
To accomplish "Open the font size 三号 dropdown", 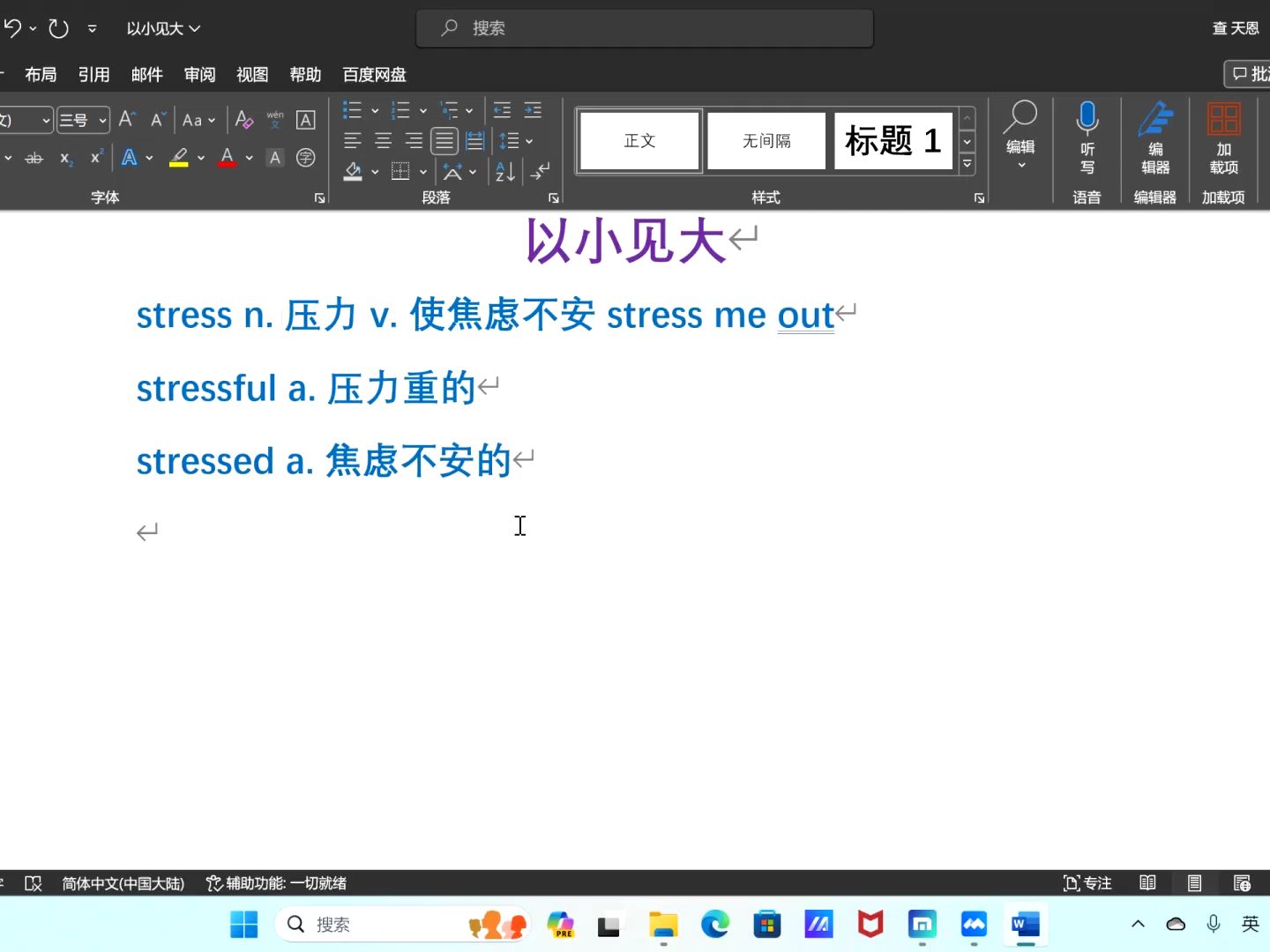I will coord(103,120).
